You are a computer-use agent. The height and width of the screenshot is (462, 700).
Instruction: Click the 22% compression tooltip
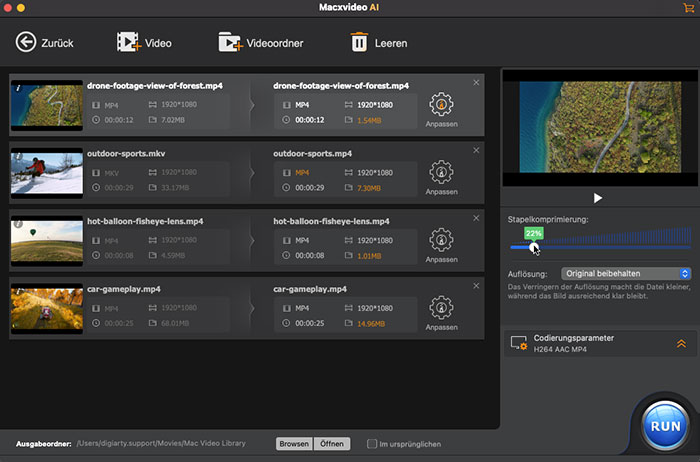(x=533, y=233)
